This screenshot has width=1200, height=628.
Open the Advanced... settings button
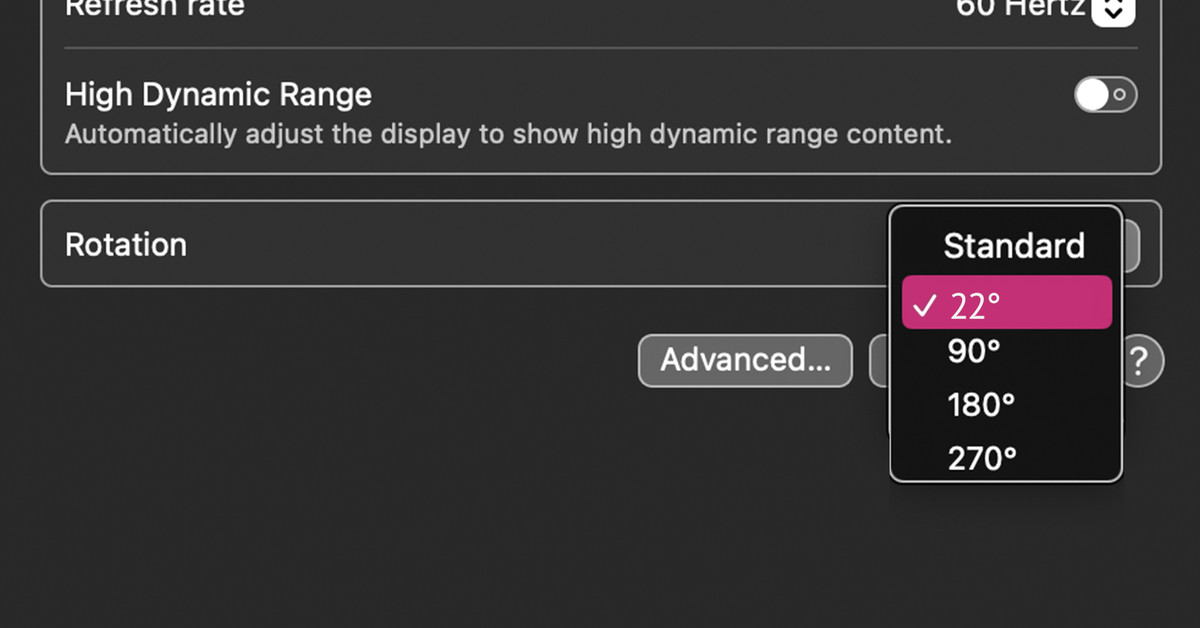coord(745,360)
